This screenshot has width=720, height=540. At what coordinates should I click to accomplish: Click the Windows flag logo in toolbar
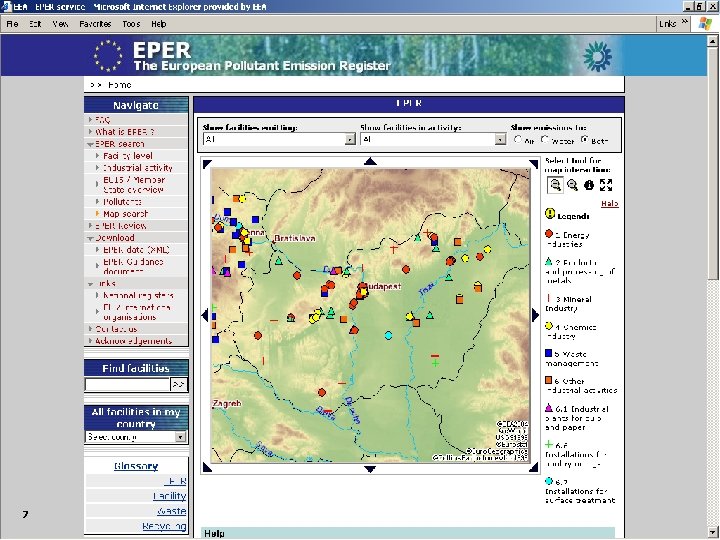705,24
